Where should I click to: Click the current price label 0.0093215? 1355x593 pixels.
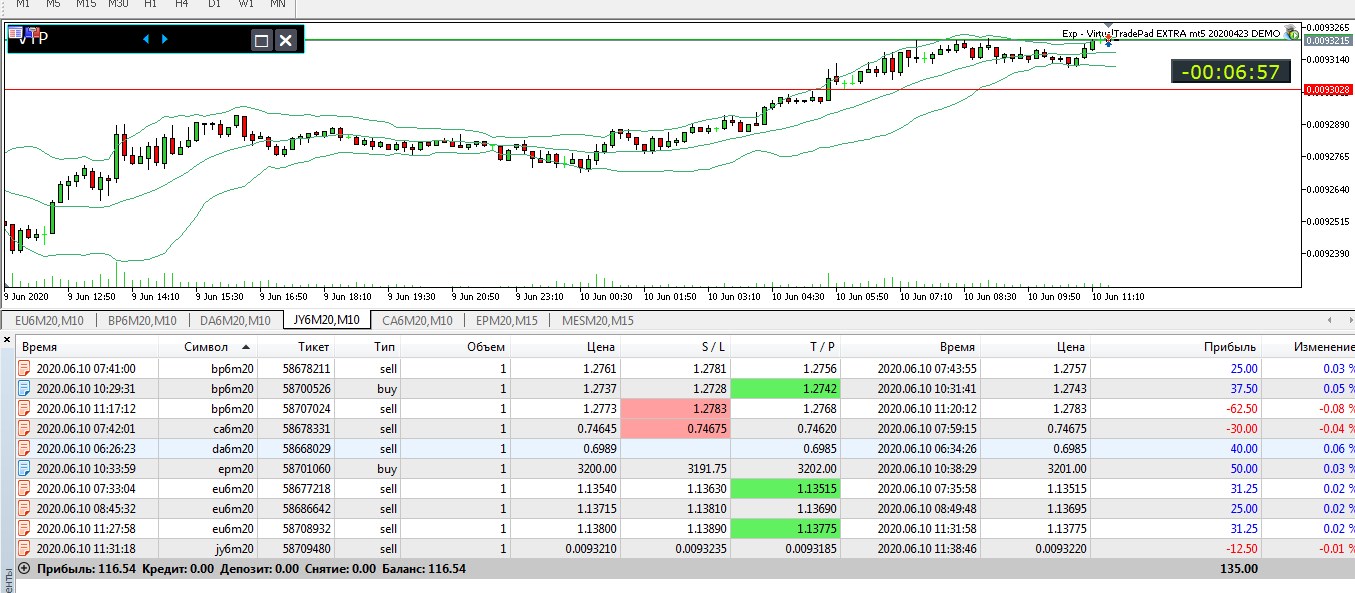tap(1328, 40)
